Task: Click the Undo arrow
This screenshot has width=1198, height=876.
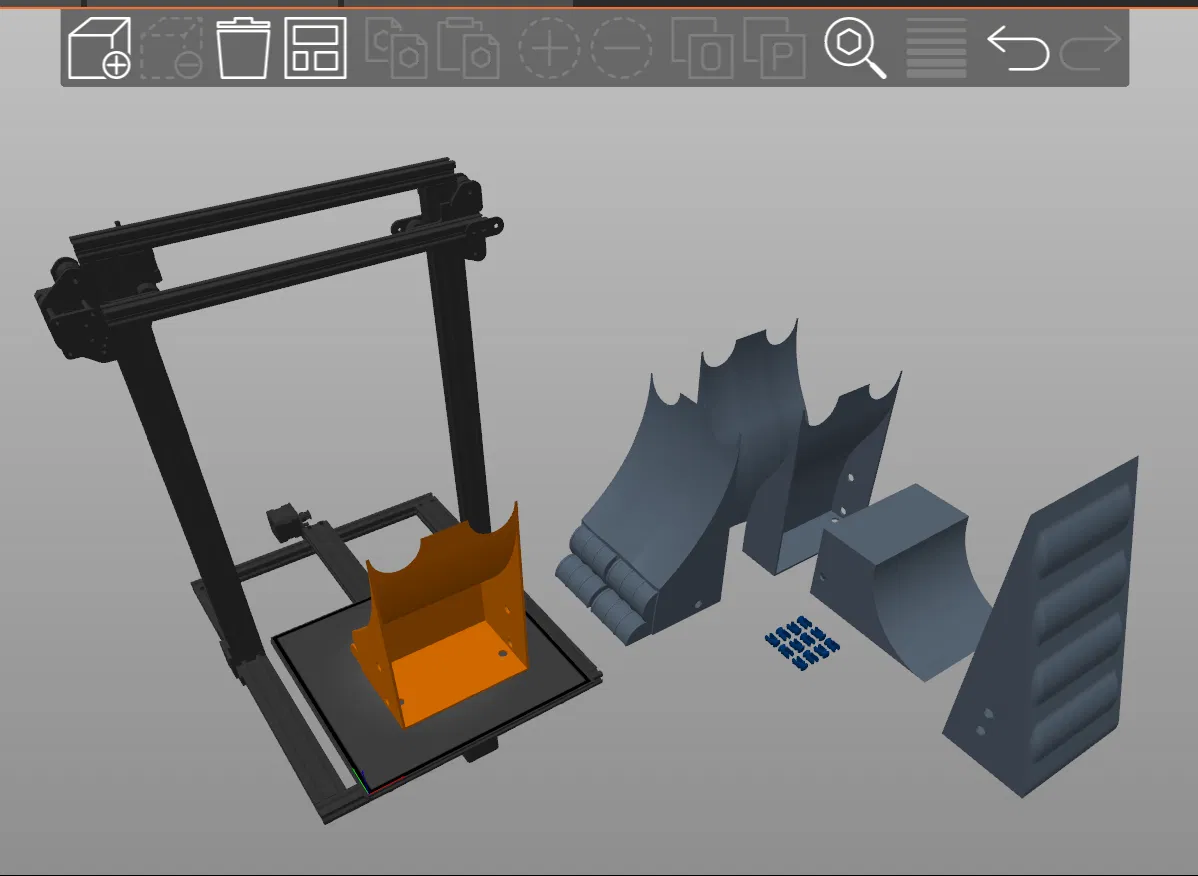Action: pyautogui.click(x=1018, y=47)
